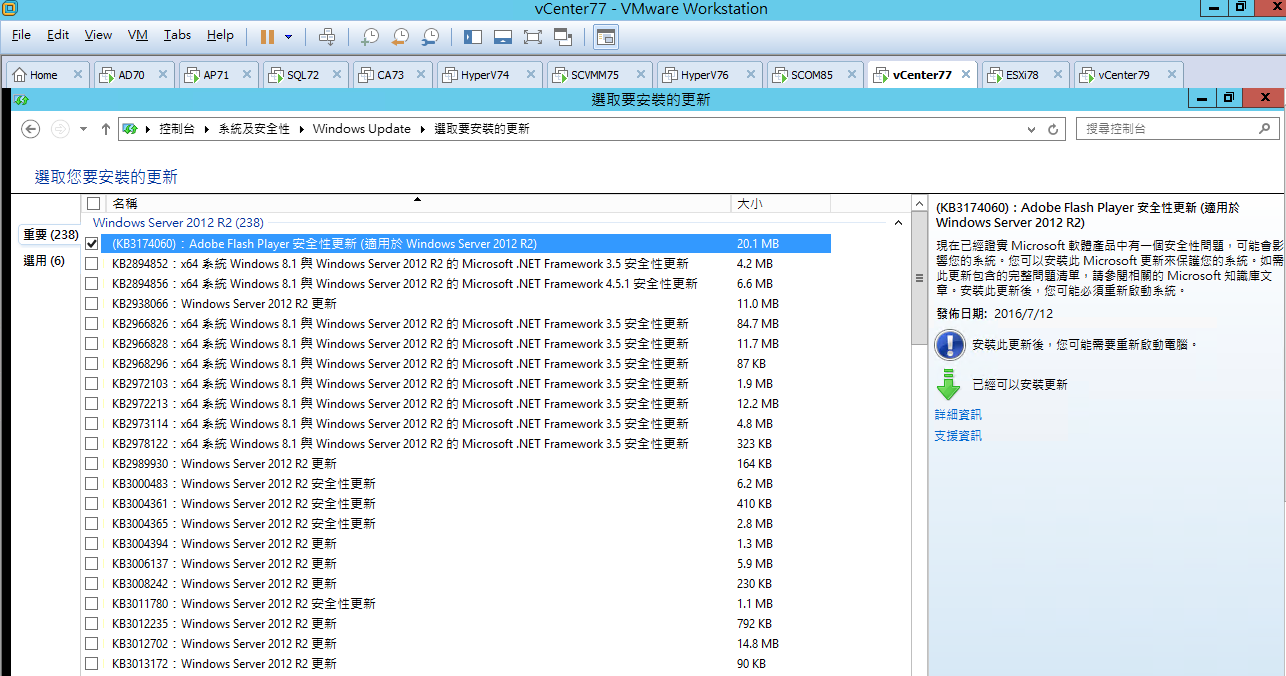This screenshot has width=1286, height=676.
Task: Open recent locations dropdown
Action: [83, 129]
